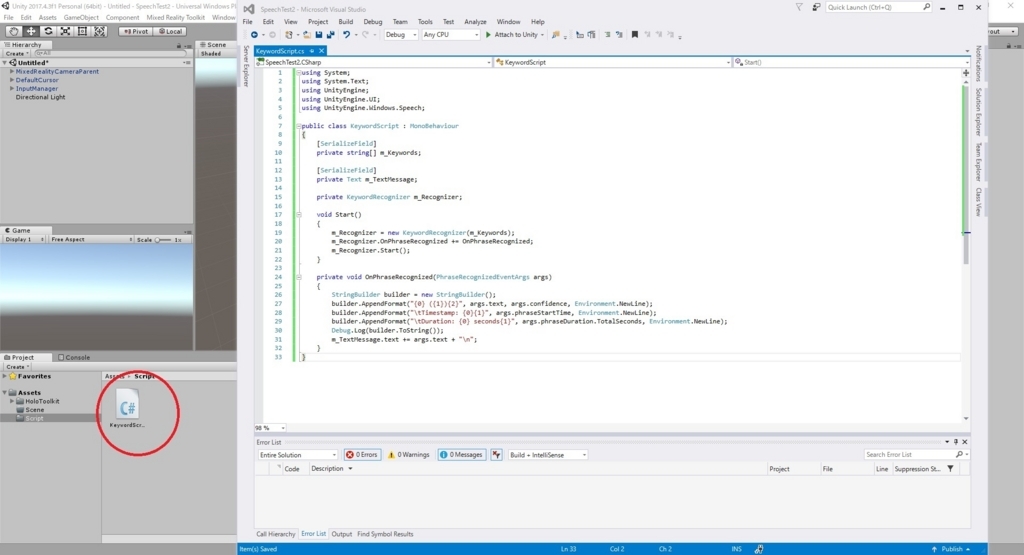This screenshot has height=555, width=1024.
Task: Toggle the 0 Messages filter button
Action: click(x=461, y=454)
